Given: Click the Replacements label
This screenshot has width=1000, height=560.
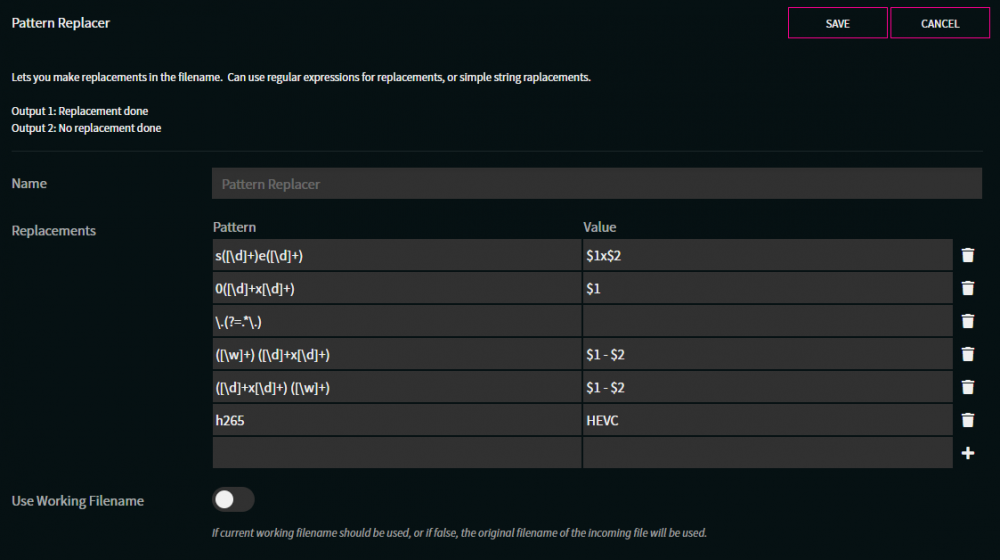Looking at the screenshot, I should tap(54, 230).
